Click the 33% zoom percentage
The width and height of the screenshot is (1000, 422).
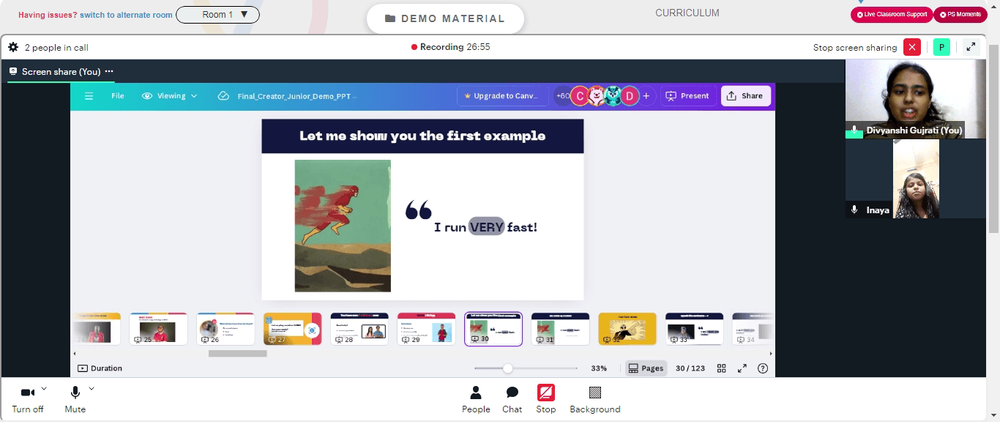click(599, 368)
